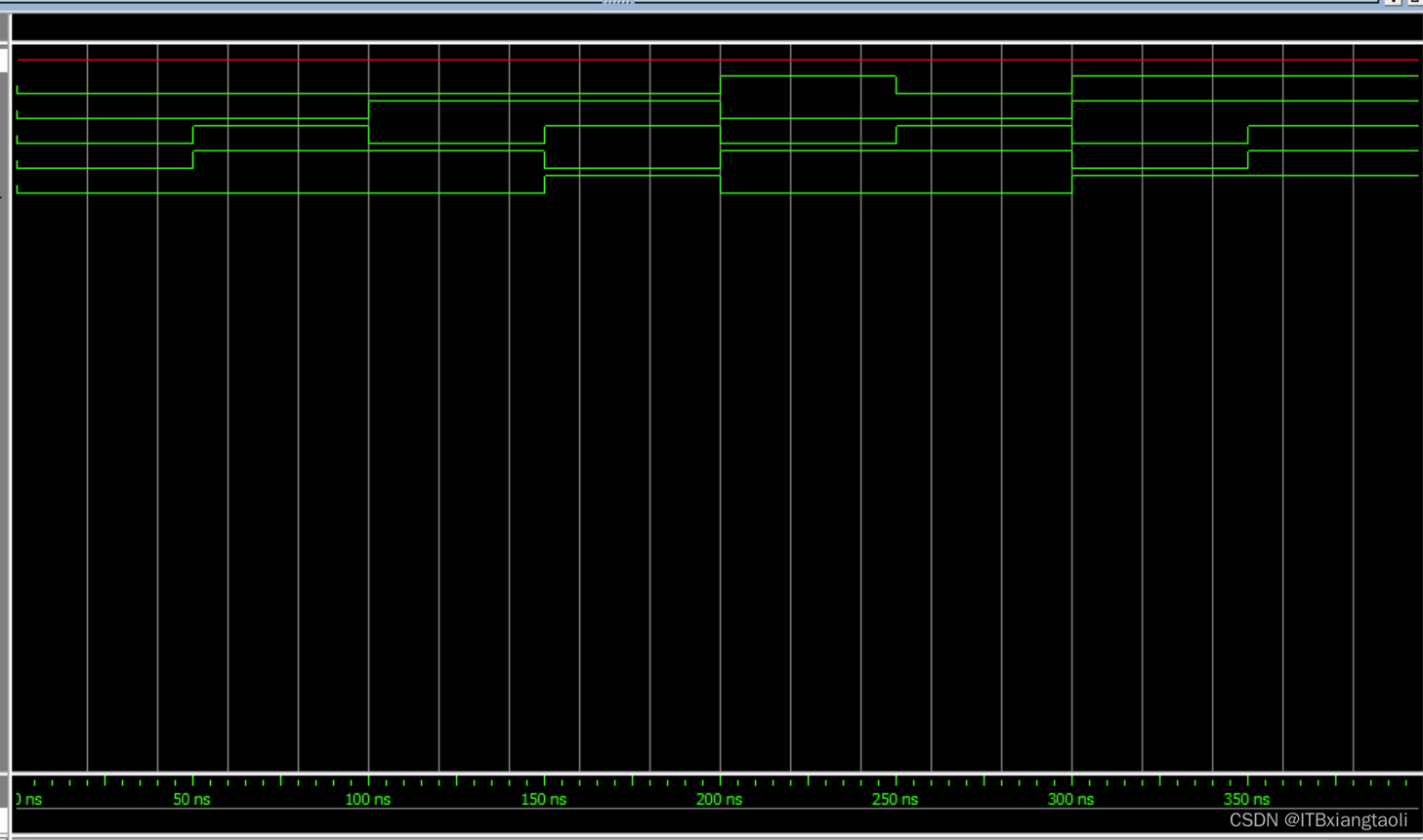This screenshot has height=840, width=1423.
Task: Click the 100 ns label on the time axis
Action: tap(367, 799)
